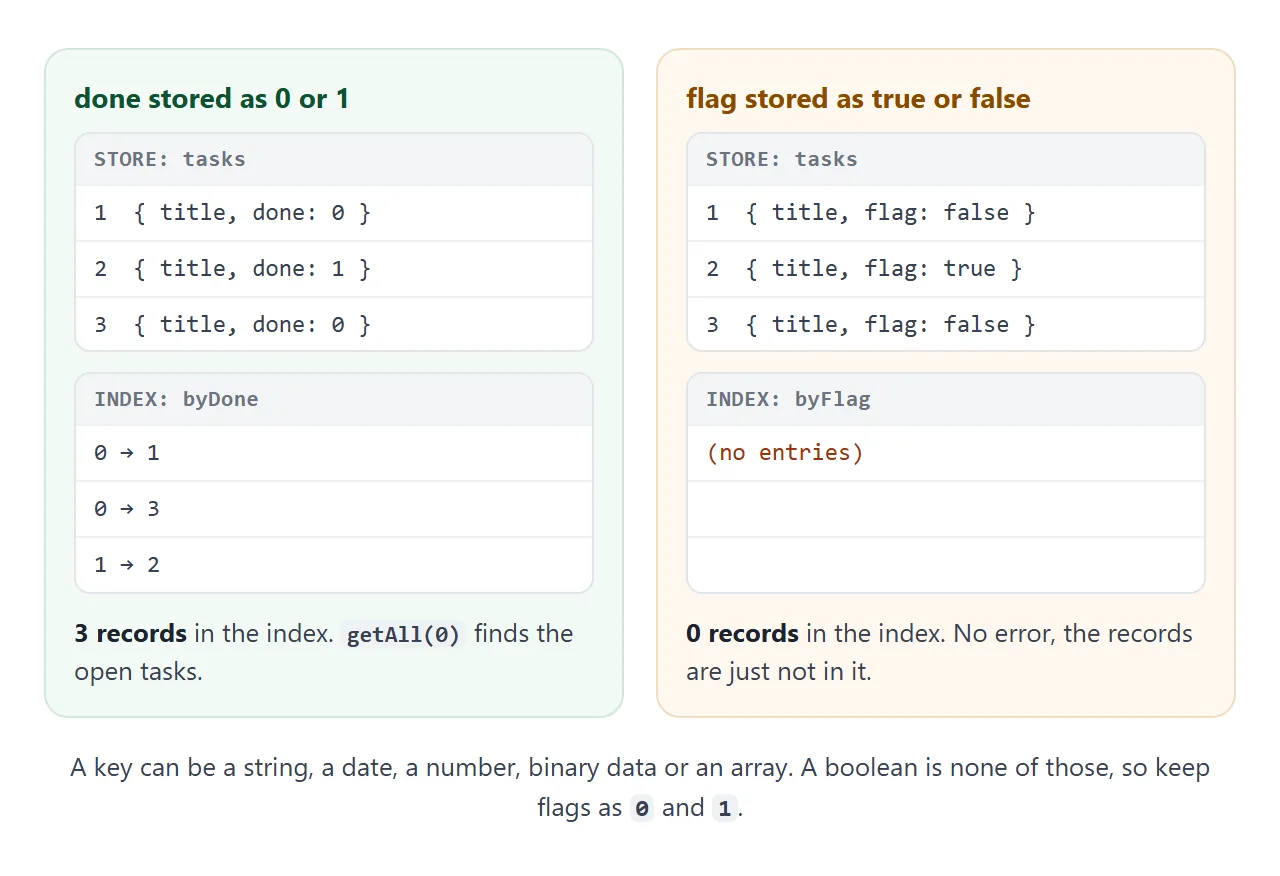The width and height of the screenshot is (1280, 876).
Task: Click the heading 'flag stored as true or false'
Action: coord(858,98)
